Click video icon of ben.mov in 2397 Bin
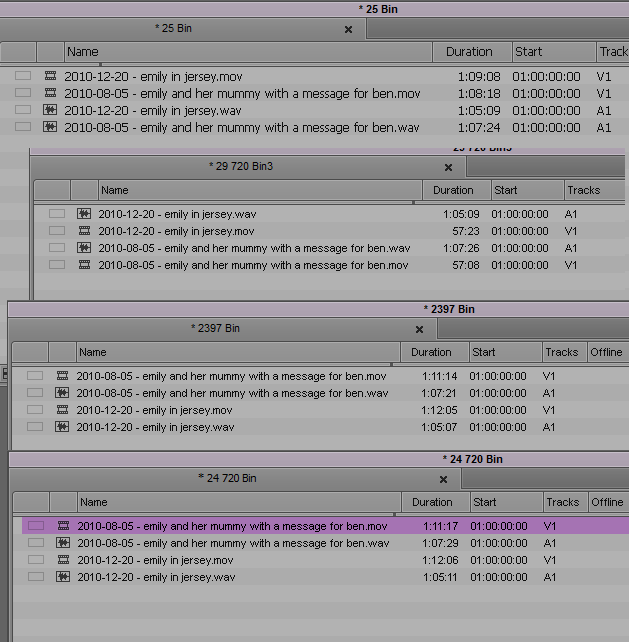 [x=62, y=375]
